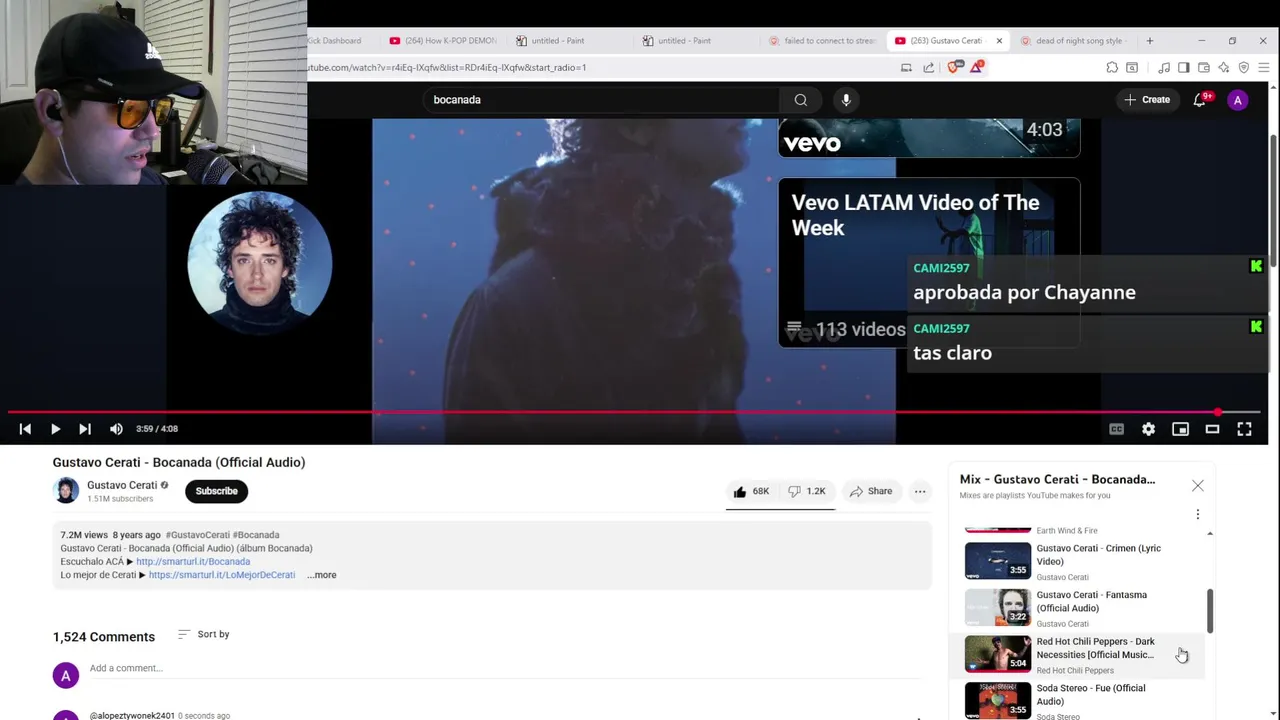This screenshot has width=1280, height=720.
Task: Toggle theater mode
Action: point(1212,429)
